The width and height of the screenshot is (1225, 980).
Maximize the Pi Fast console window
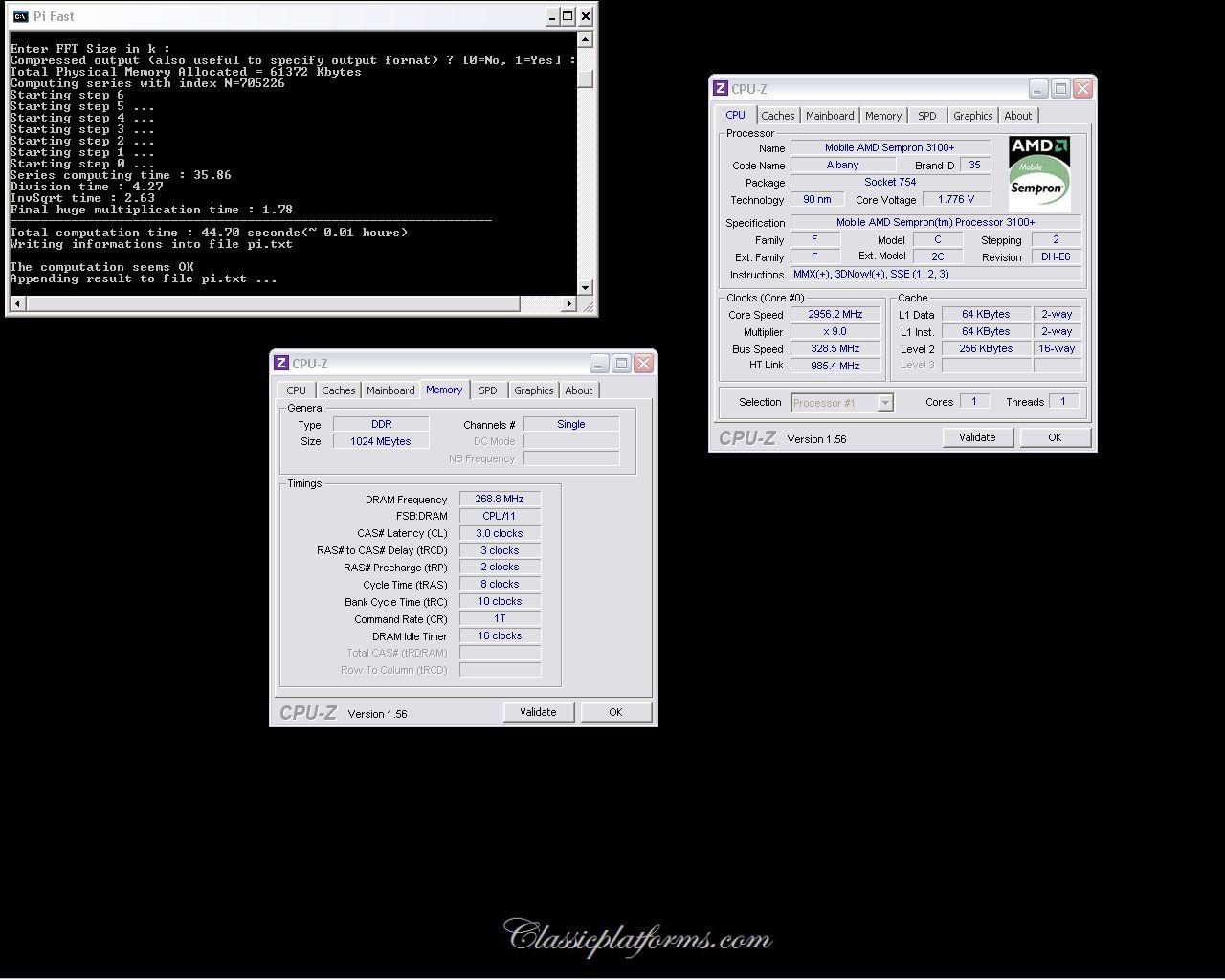(568, 16)
